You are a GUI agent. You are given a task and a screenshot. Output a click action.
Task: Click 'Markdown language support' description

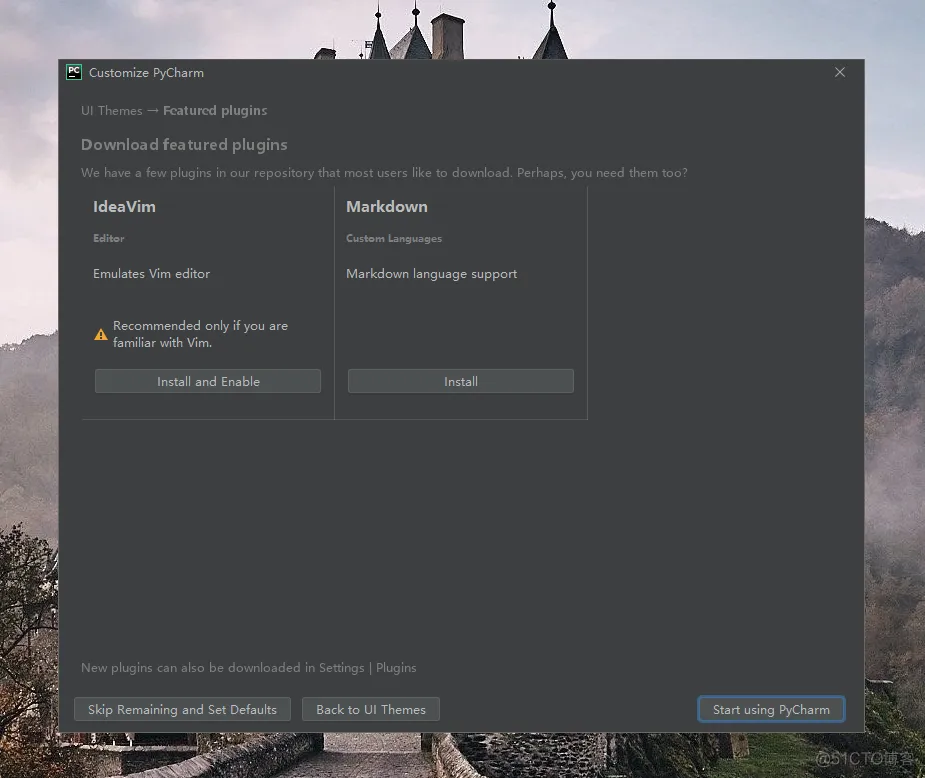click(431, 274)
